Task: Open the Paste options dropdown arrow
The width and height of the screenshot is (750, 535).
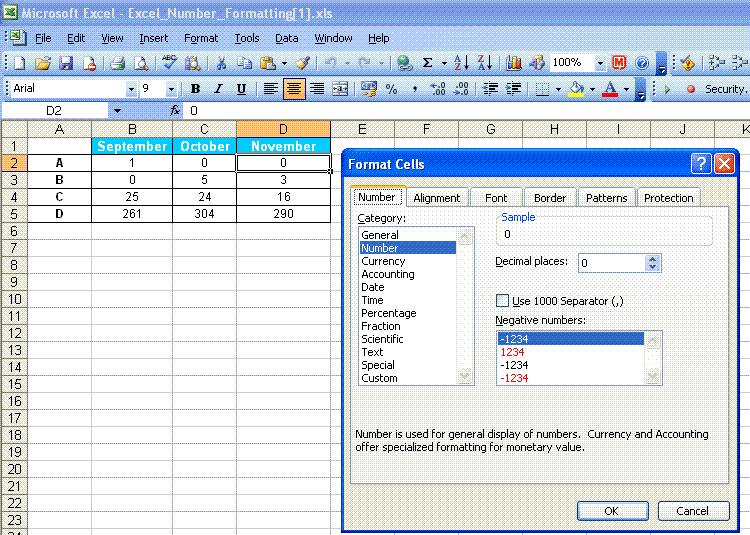Action: point(284,63)
